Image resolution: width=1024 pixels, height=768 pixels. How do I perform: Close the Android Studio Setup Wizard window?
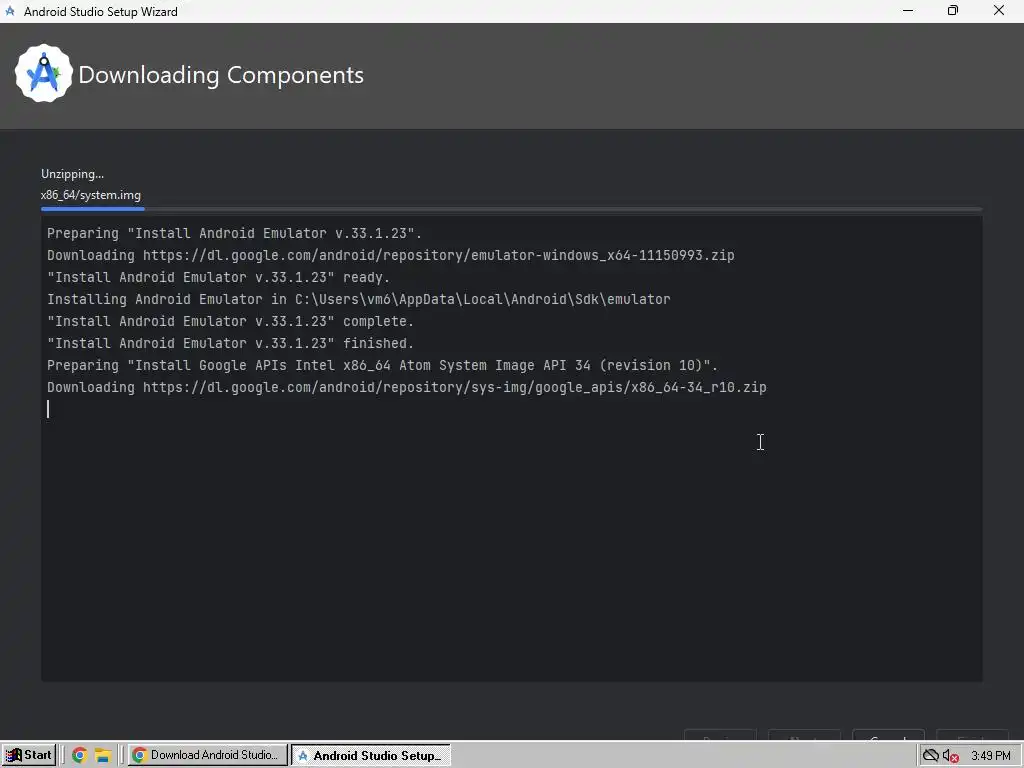pos(999,11)
